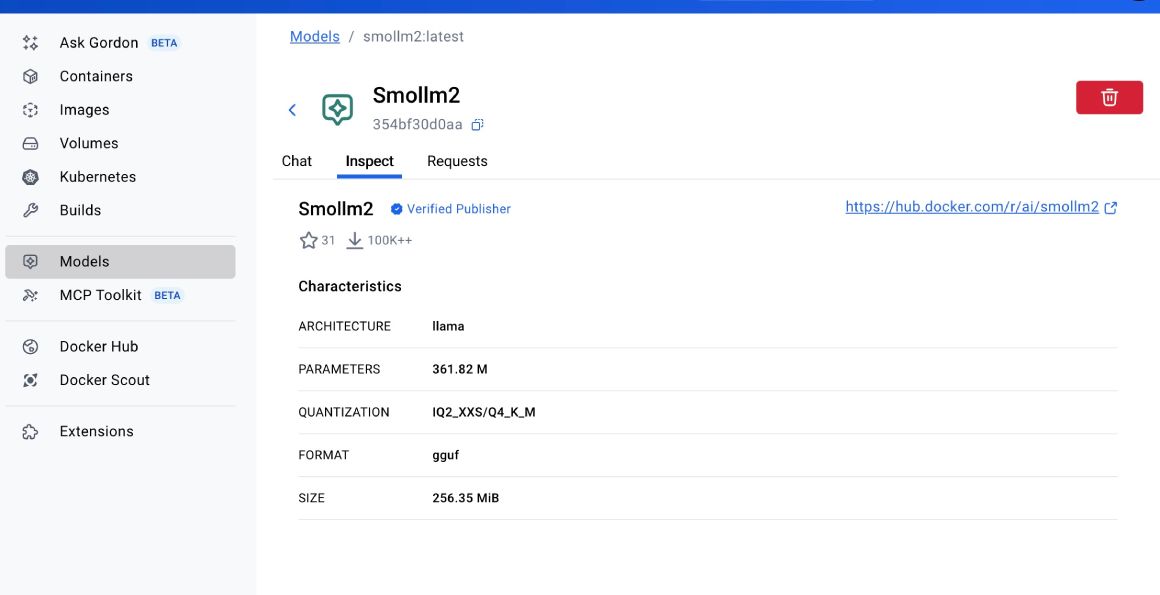Click the Models breadcrumb link

(x=314, y=35)
